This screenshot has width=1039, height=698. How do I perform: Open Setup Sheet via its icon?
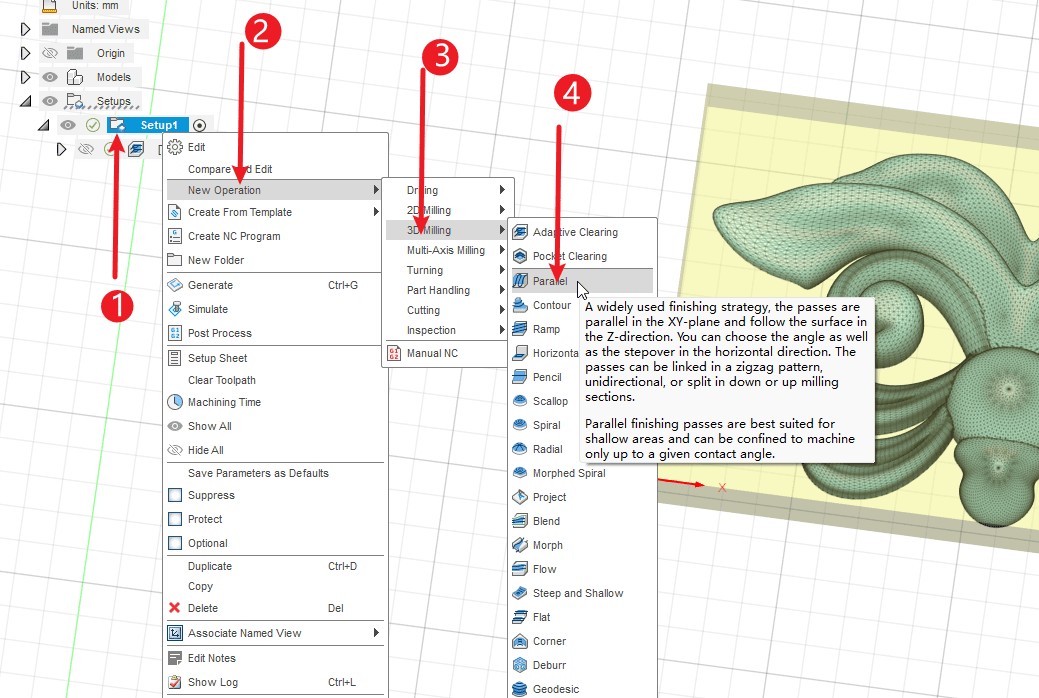click(x=175, y=358)
